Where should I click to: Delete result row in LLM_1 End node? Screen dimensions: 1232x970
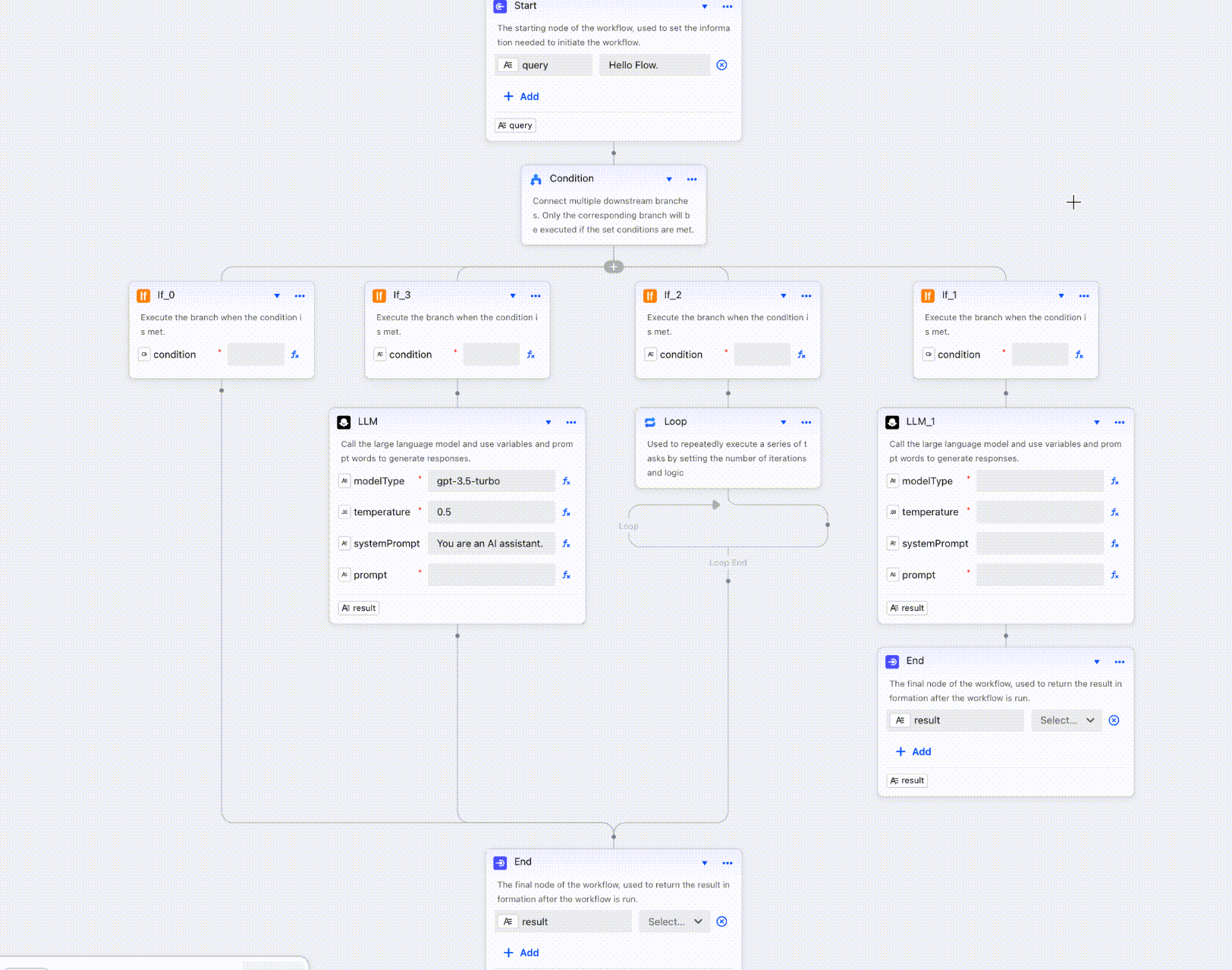[x=1114, y=720]
